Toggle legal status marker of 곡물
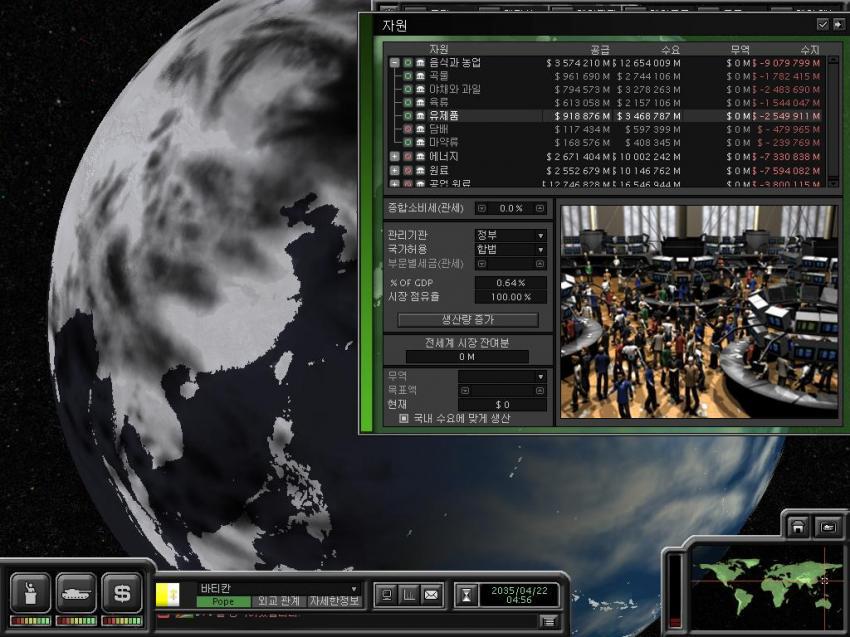The image size is (850, 637). [x=408, y=76]
